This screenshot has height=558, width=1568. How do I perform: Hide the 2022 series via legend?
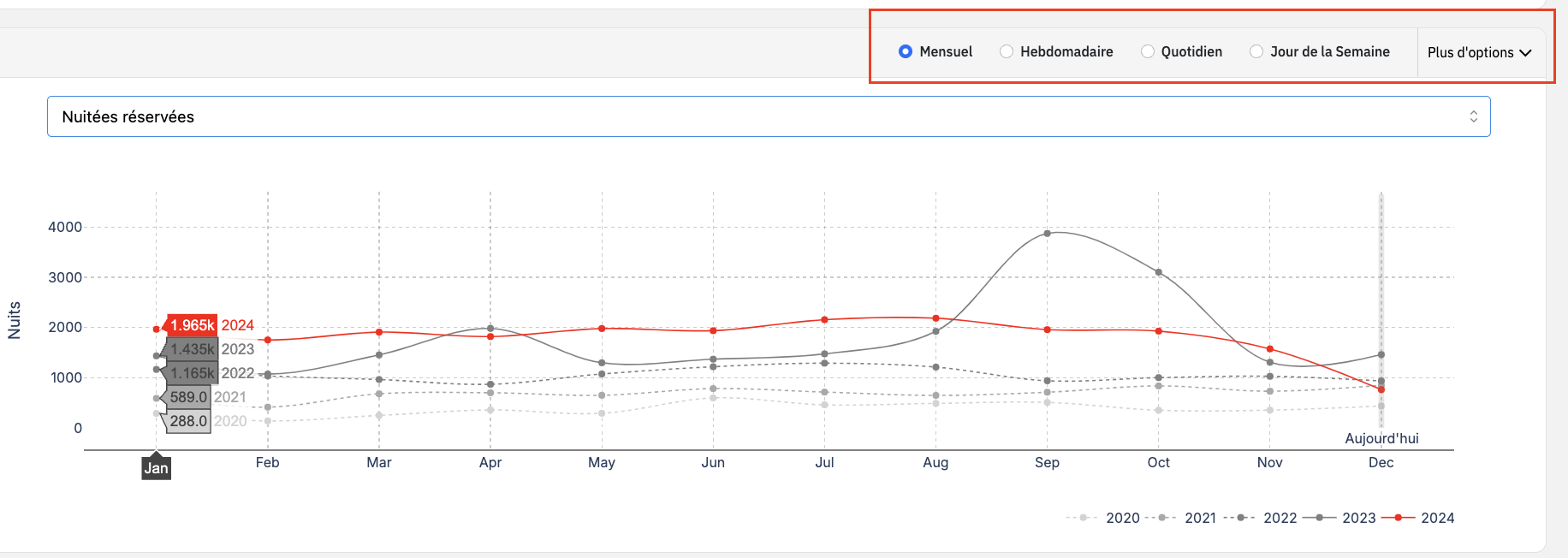(1280, 518)
